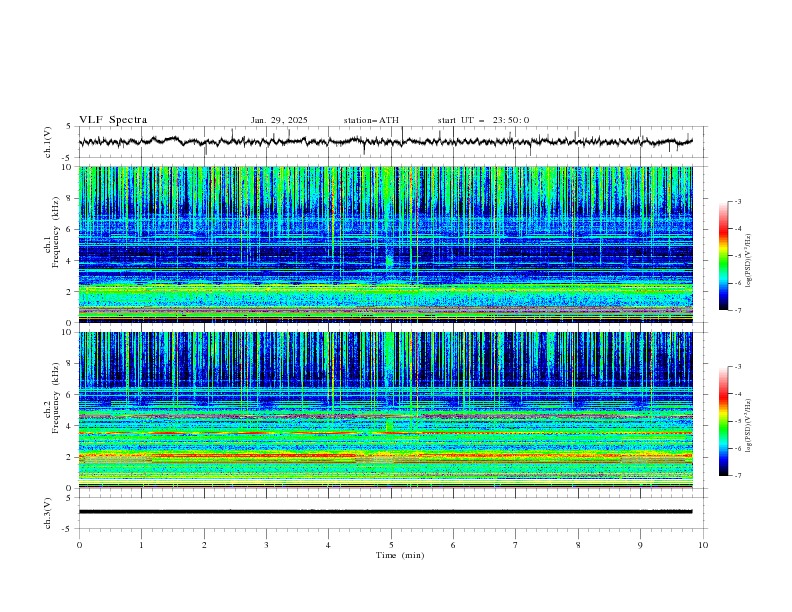The width and height of the screenshot is (792, 612).
Task: Click time axis tick label "1"
Action: click(141, 545)
